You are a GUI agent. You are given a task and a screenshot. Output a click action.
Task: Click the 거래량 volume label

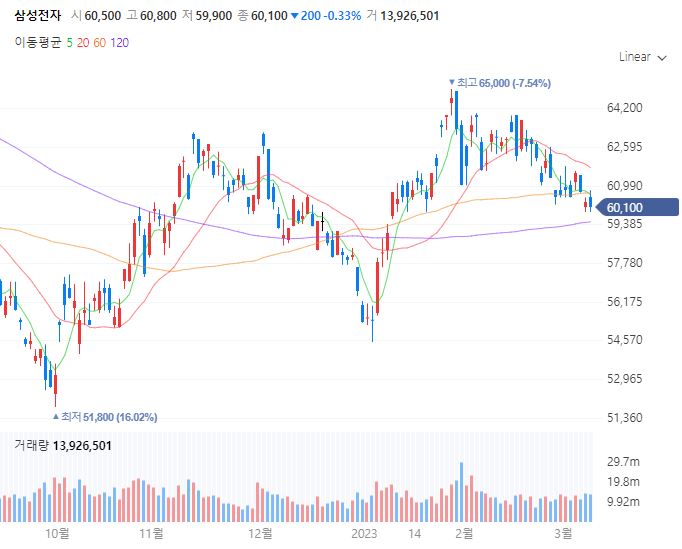pos(32,444)
